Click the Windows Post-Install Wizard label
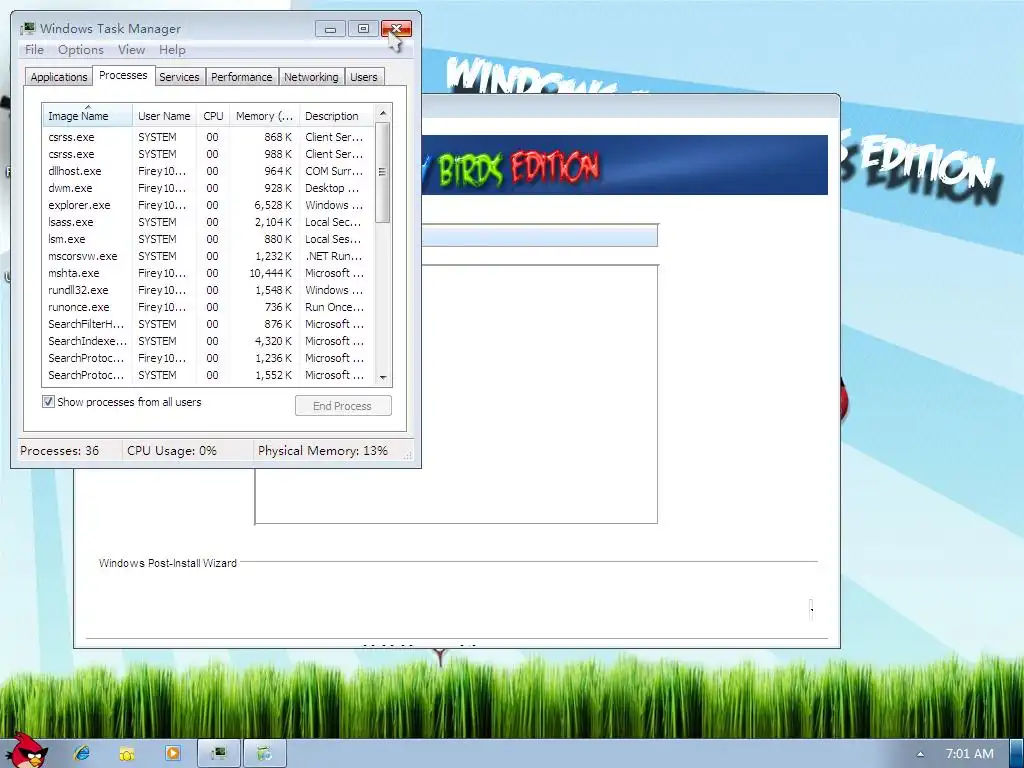The image size is (1024, 768). (168, 563)
